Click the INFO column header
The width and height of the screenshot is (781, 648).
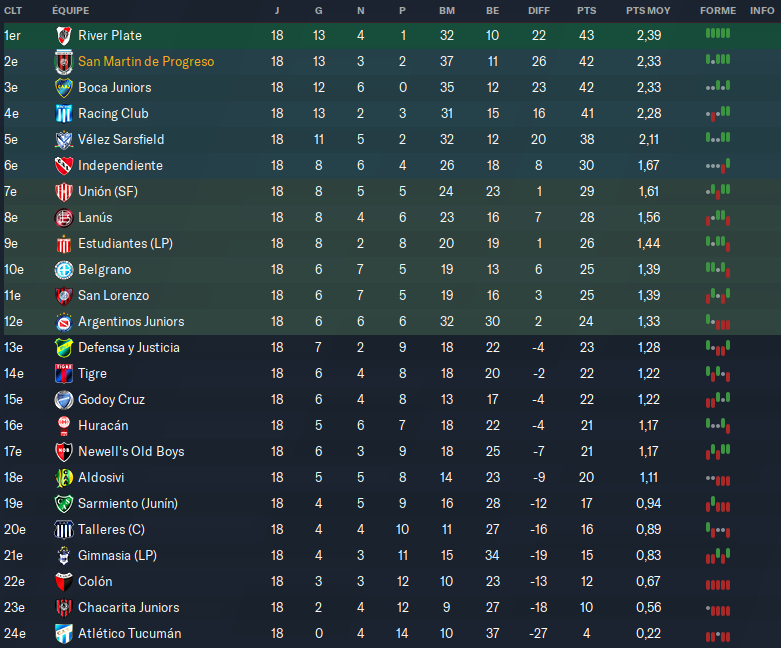[761, 10]
